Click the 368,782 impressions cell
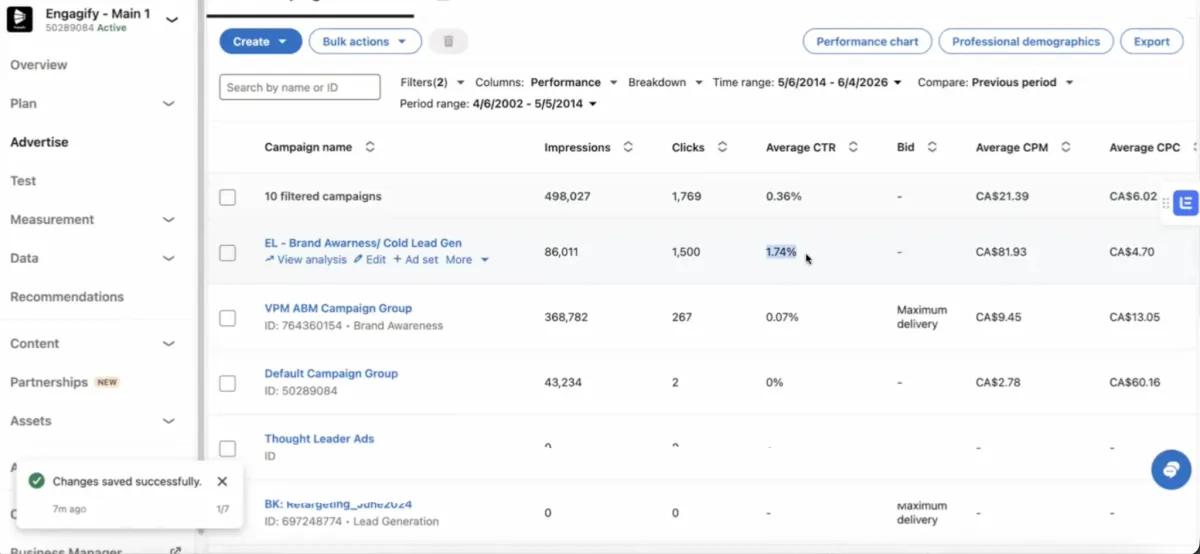The height and width of the screenshot is (554, 1200). [566, 317]
